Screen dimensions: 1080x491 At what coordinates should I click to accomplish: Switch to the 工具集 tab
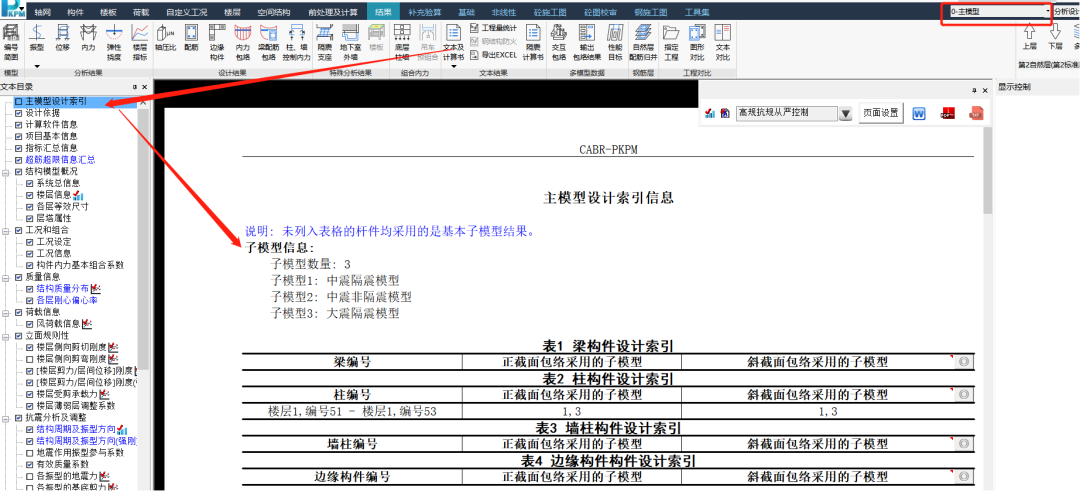[698, 12]
